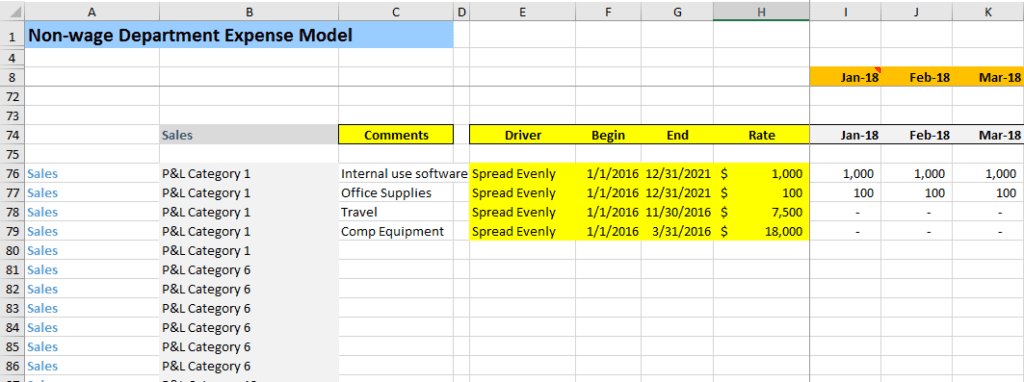Click the orange Mar-18 cell in row 8
The image size is (1024, 382).
[988, 77]
